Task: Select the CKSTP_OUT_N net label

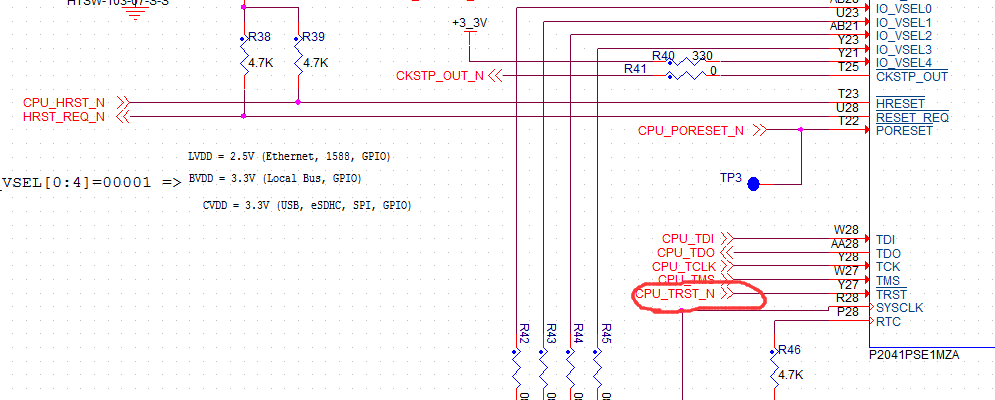Action: (x=439, y=76)
